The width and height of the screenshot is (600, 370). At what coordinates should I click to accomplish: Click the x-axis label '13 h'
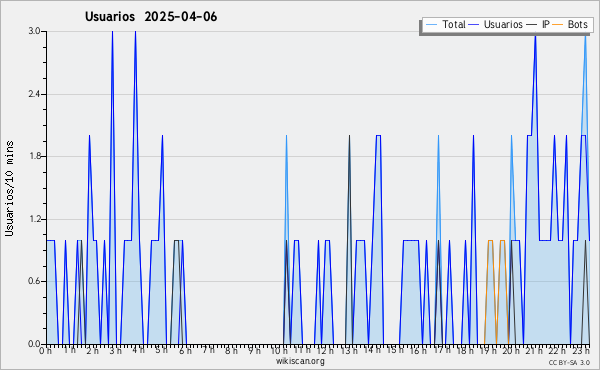point(349,351)
